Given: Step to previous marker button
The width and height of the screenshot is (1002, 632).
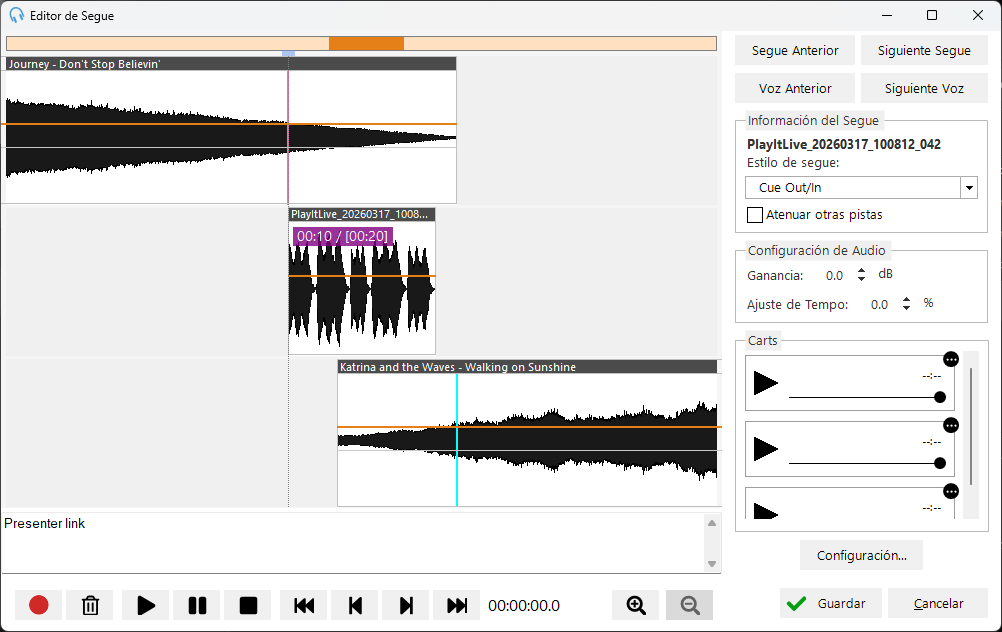Looking at the screenshot, I should click(x=355, y=605).
